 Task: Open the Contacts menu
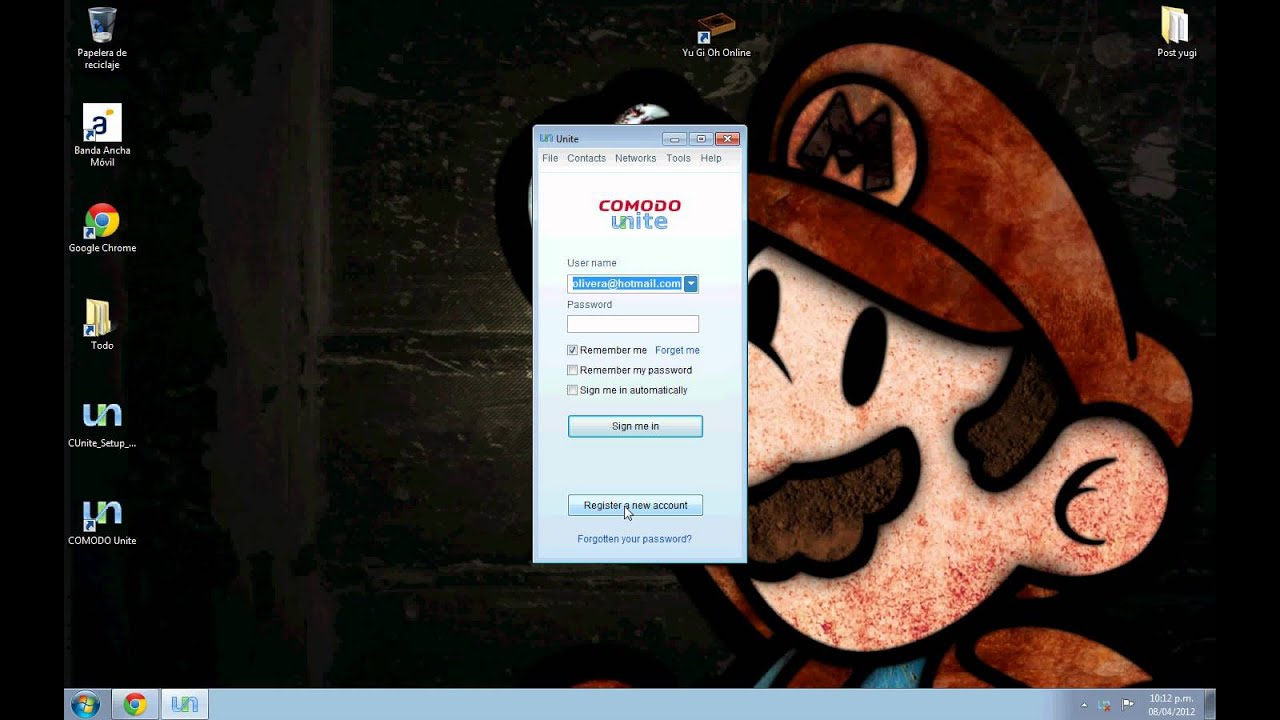[x=586, y=158]
